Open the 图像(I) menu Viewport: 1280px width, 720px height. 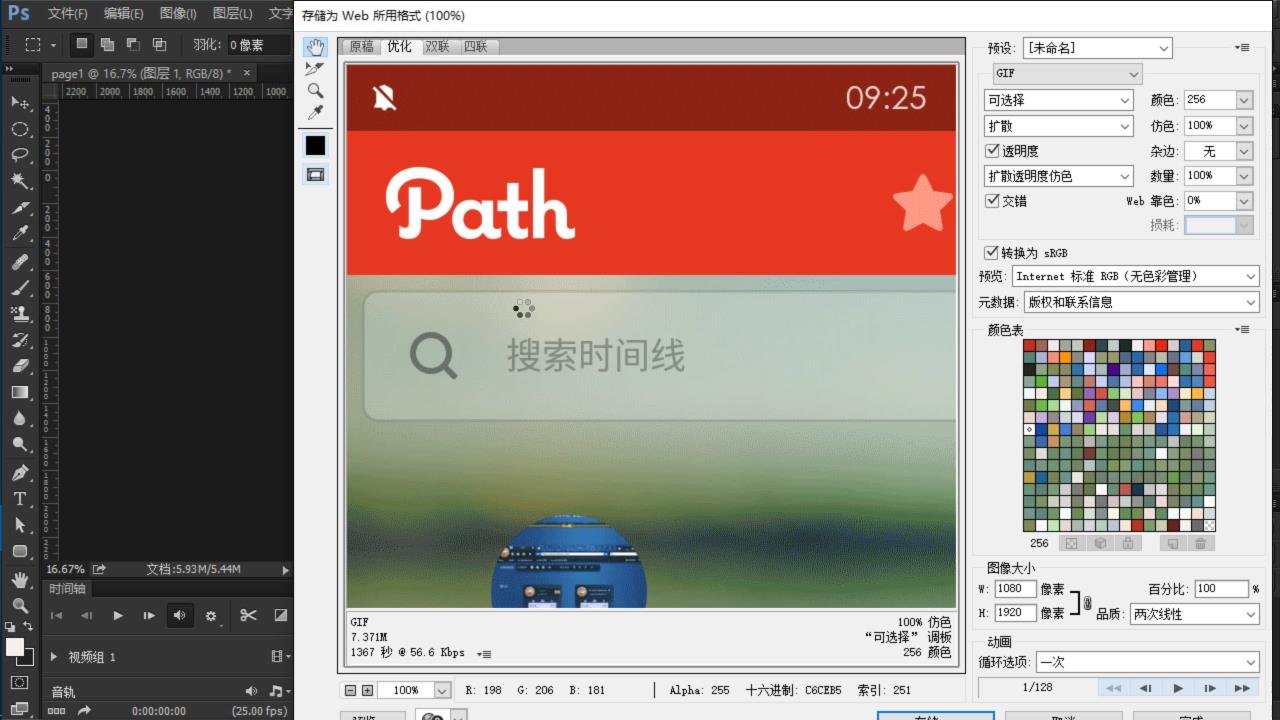[178, 14]
